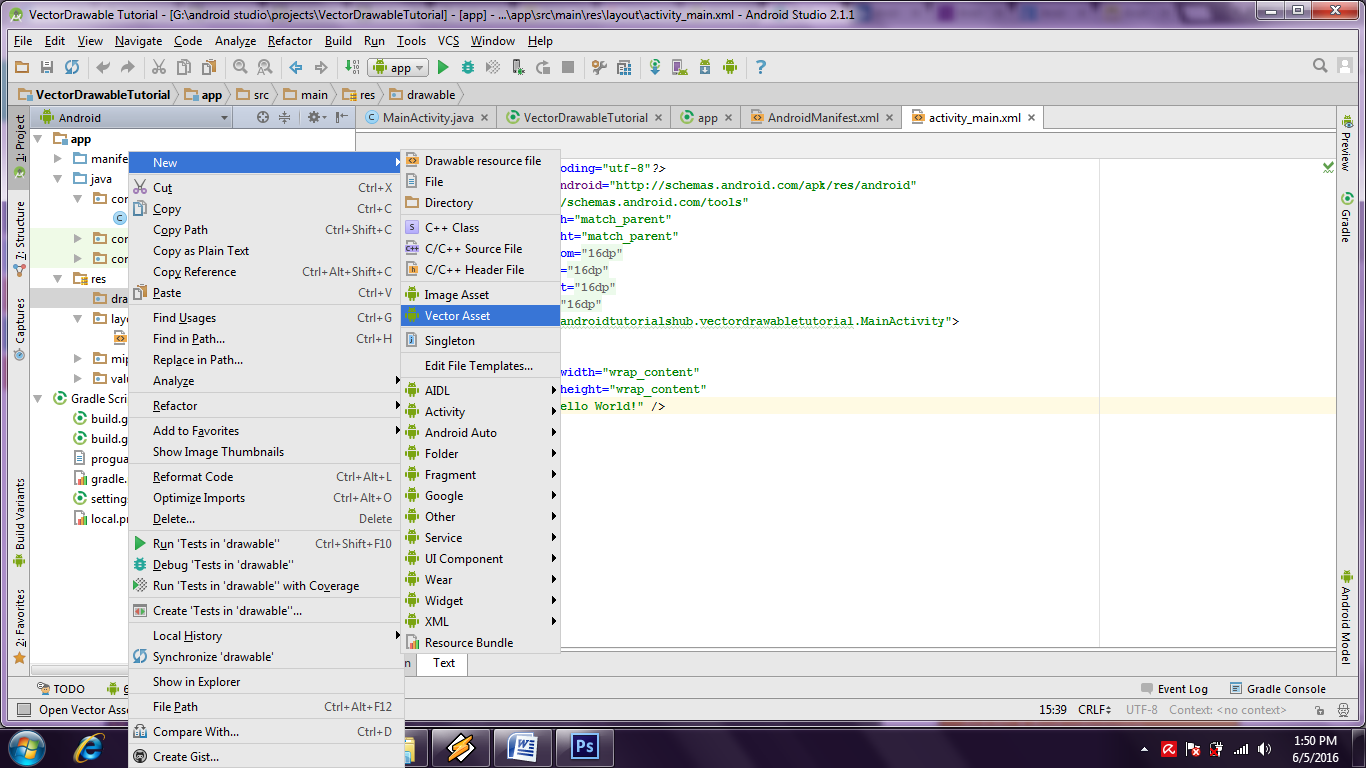Expand the XML submenu
1366x768 pixels.
(480, 622)
